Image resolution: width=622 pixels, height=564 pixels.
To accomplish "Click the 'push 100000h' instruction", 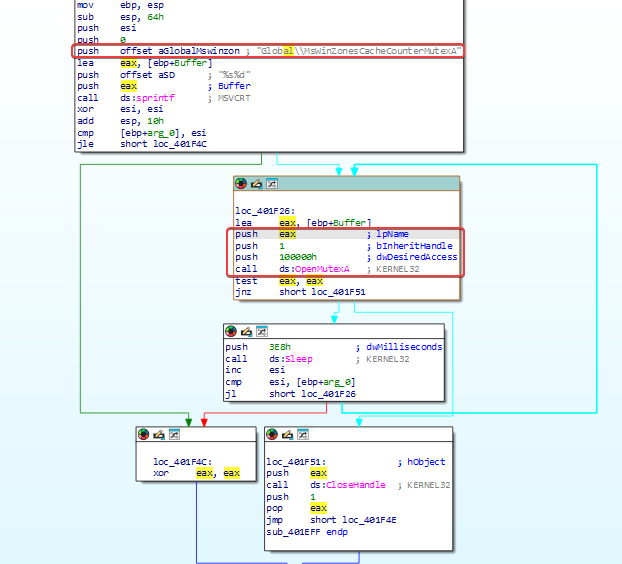I will click(276, 257).
